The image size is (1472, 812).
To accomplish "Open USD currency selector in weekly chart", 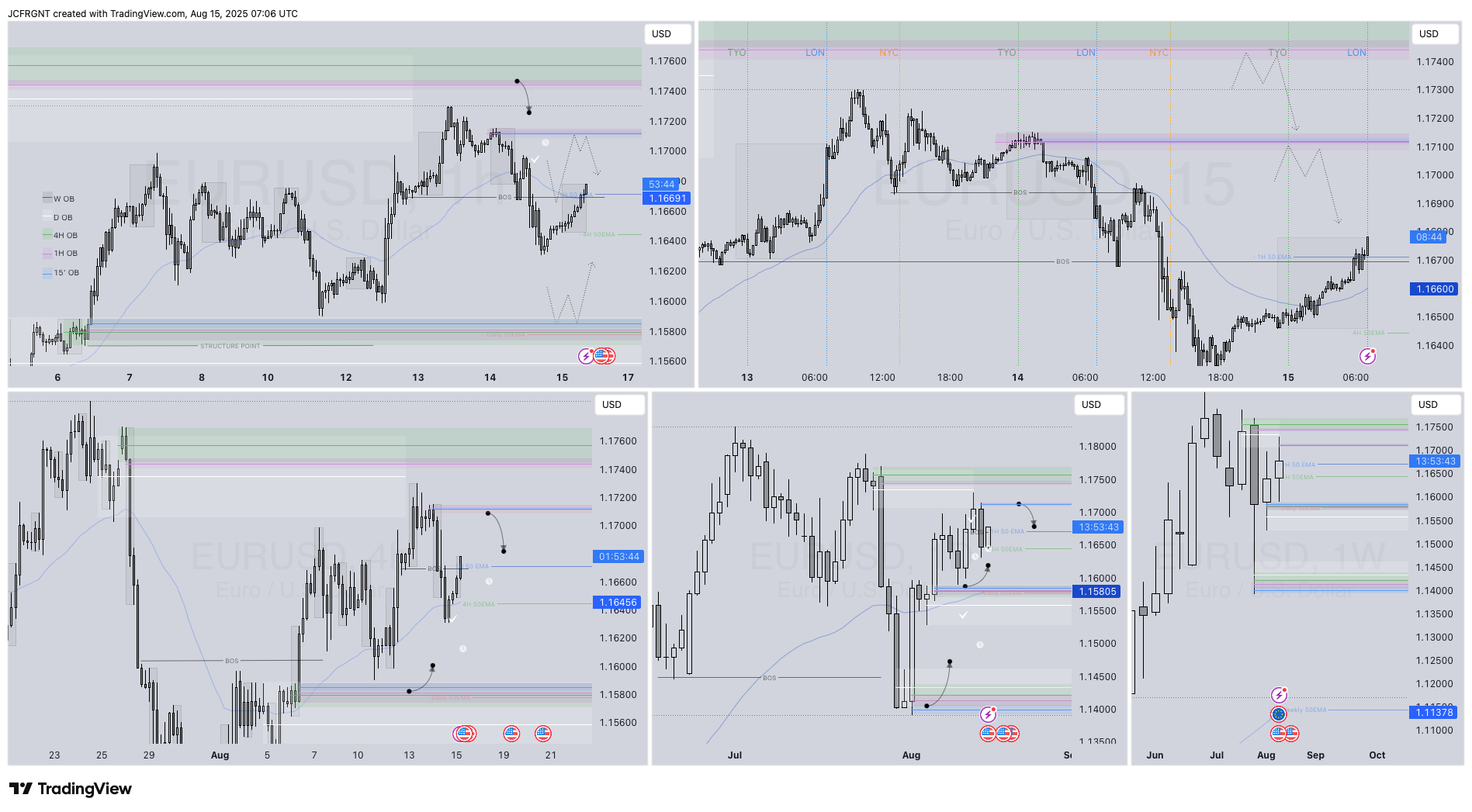I will [1434, 405].
